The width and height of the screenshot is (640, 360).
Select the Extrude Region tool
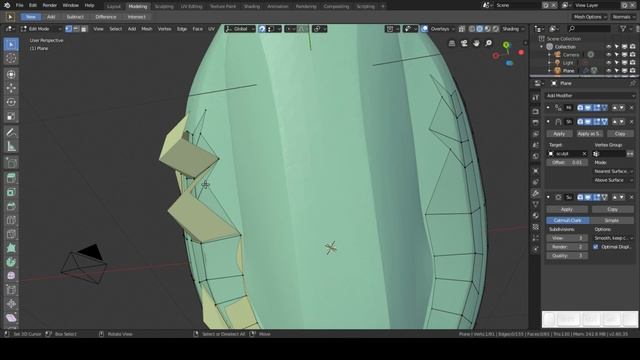tap(11, 178)
